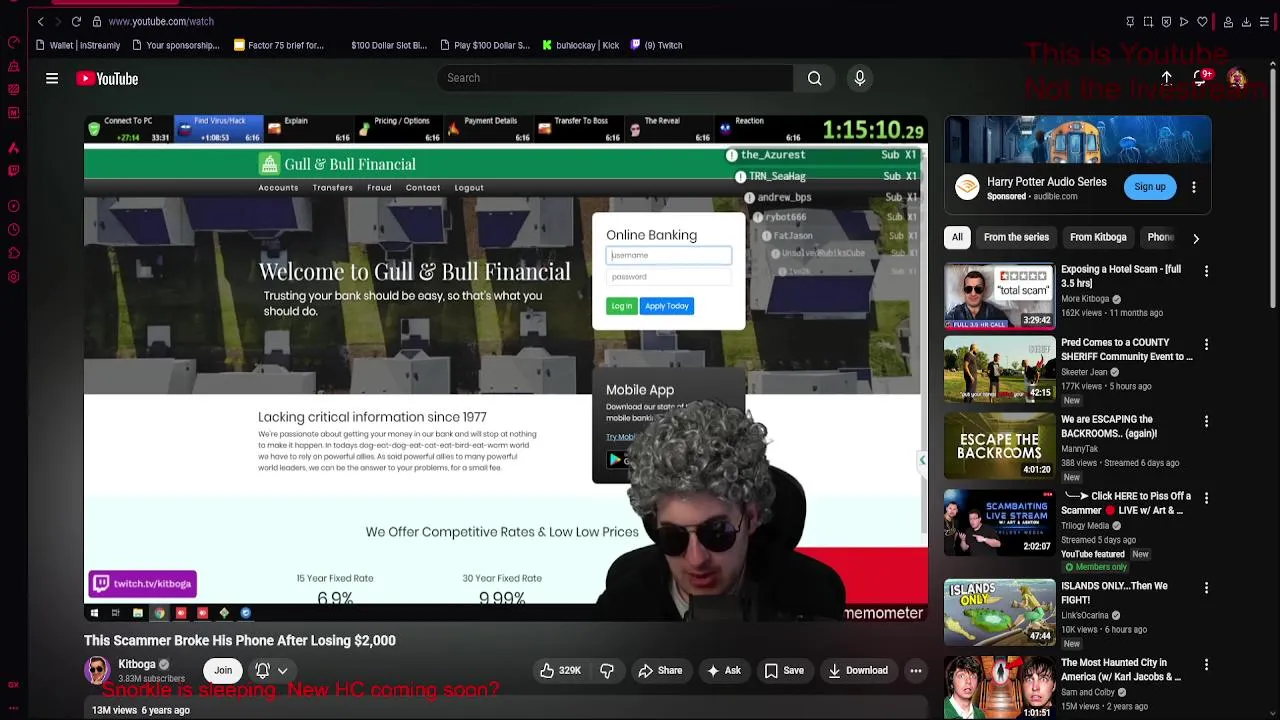The image size is (1280, 720).
Task: Show more filter chips with arrow
Action: coord(1196,238)
